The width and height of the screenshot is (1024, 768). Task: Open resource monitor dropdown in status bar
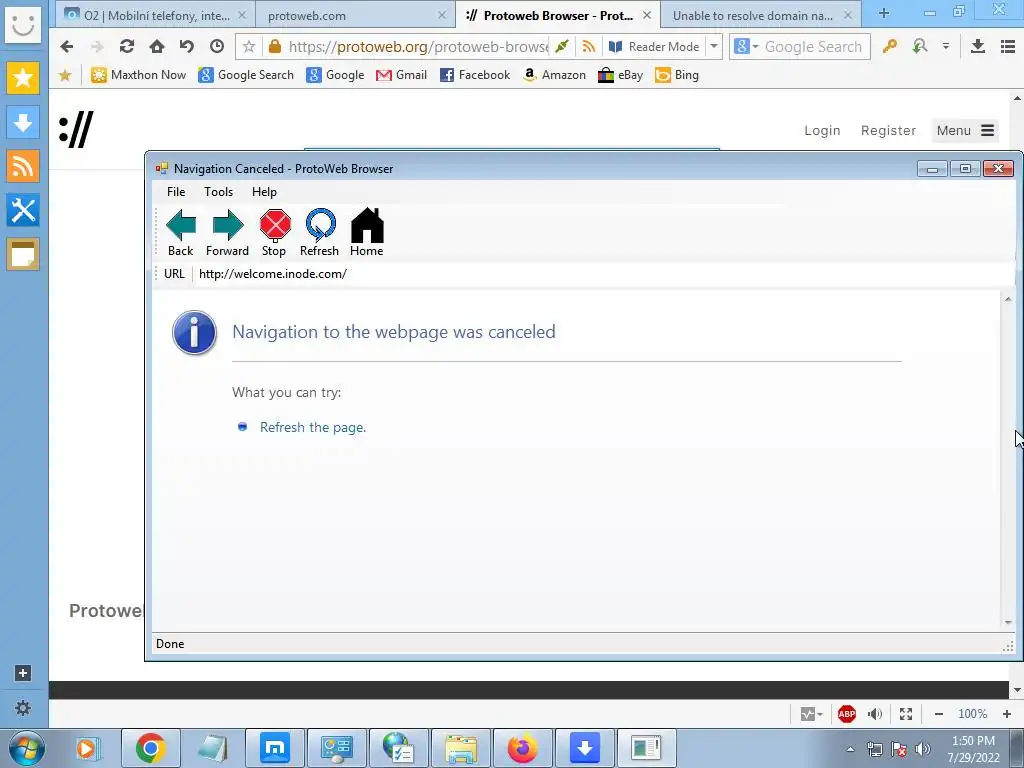click(811, 714)
